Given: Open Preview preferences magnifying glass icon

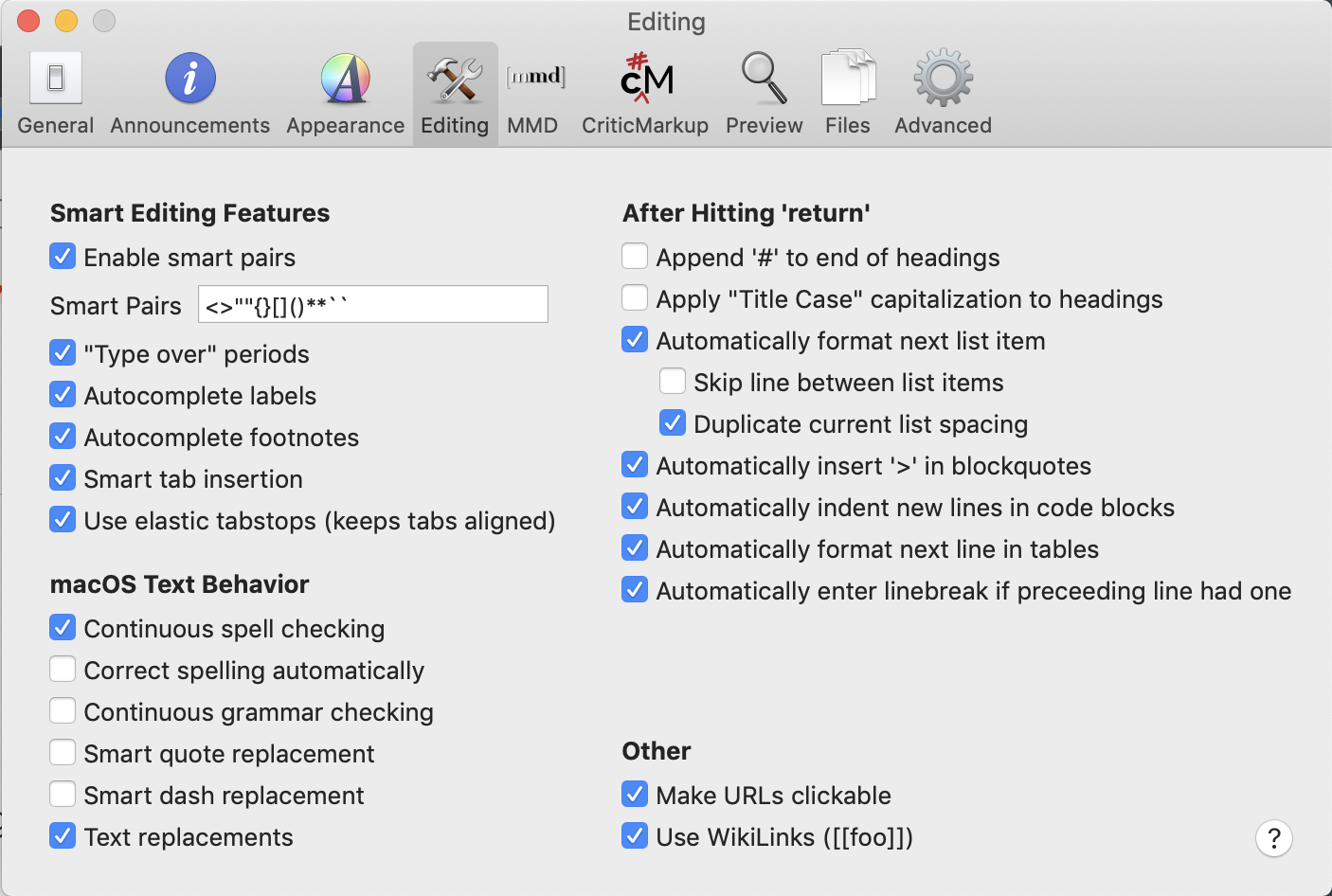Looking at the screenshot, I should 764,79.
